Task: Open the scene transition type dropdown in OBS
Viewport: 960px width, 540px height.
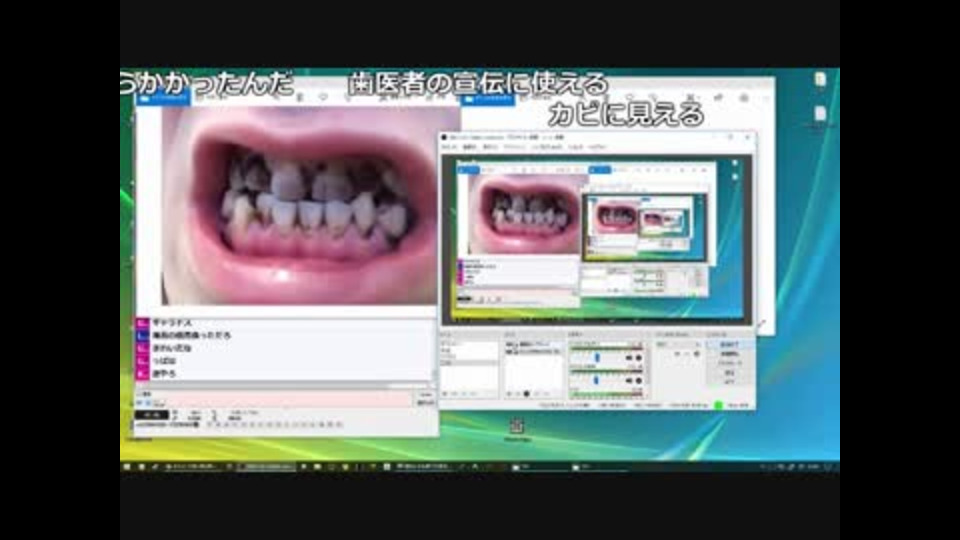Action: (678, 345)
